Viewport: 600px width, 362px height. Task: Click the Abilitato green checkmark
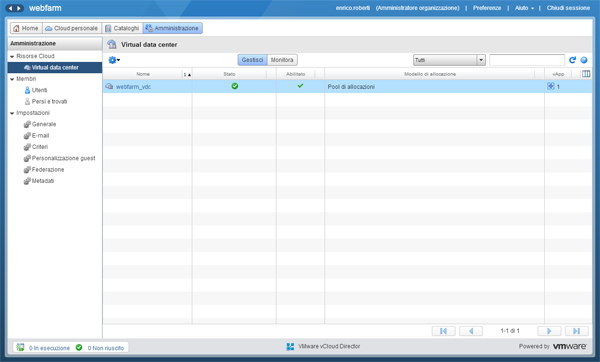pos(300,86)
